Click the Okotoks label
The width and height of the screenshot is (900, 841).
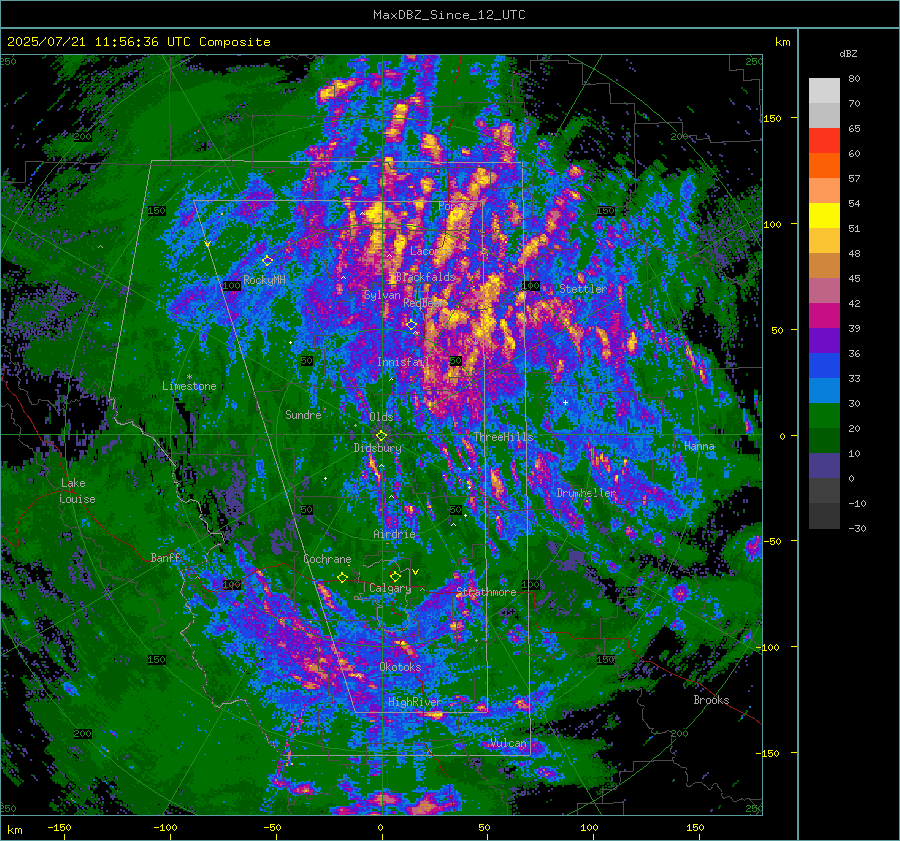point(400,667)
